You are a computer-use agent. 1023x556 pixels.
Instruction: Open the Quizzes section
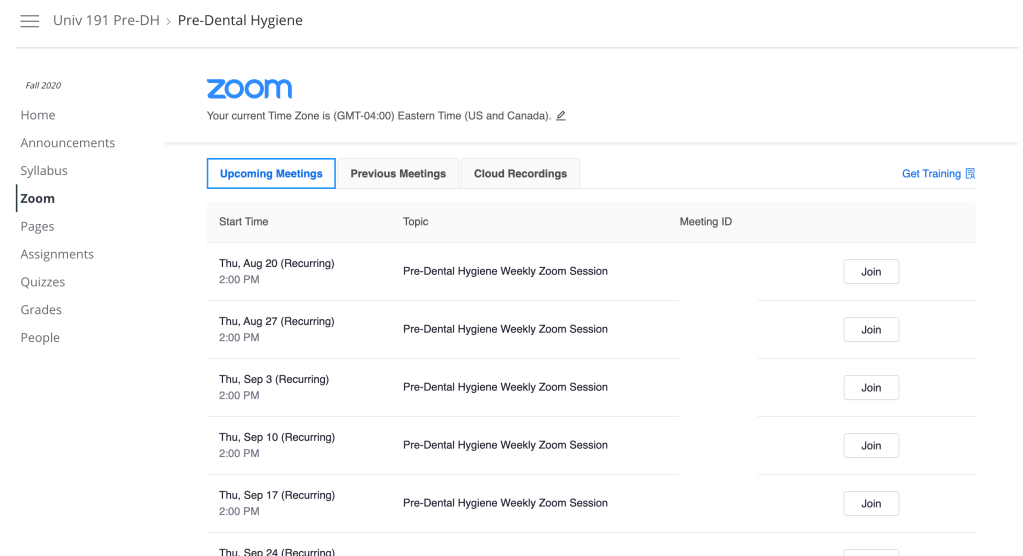point(43,282)
